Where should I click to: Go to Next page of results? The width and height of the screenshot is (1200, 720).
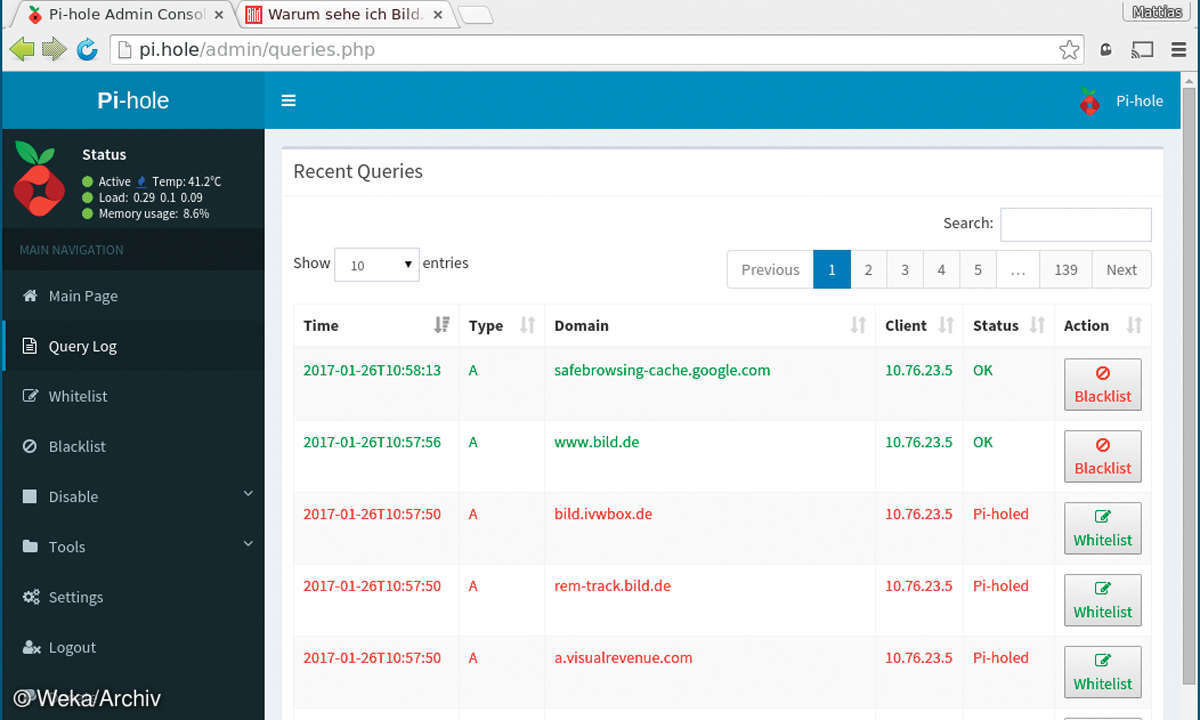1121,269
